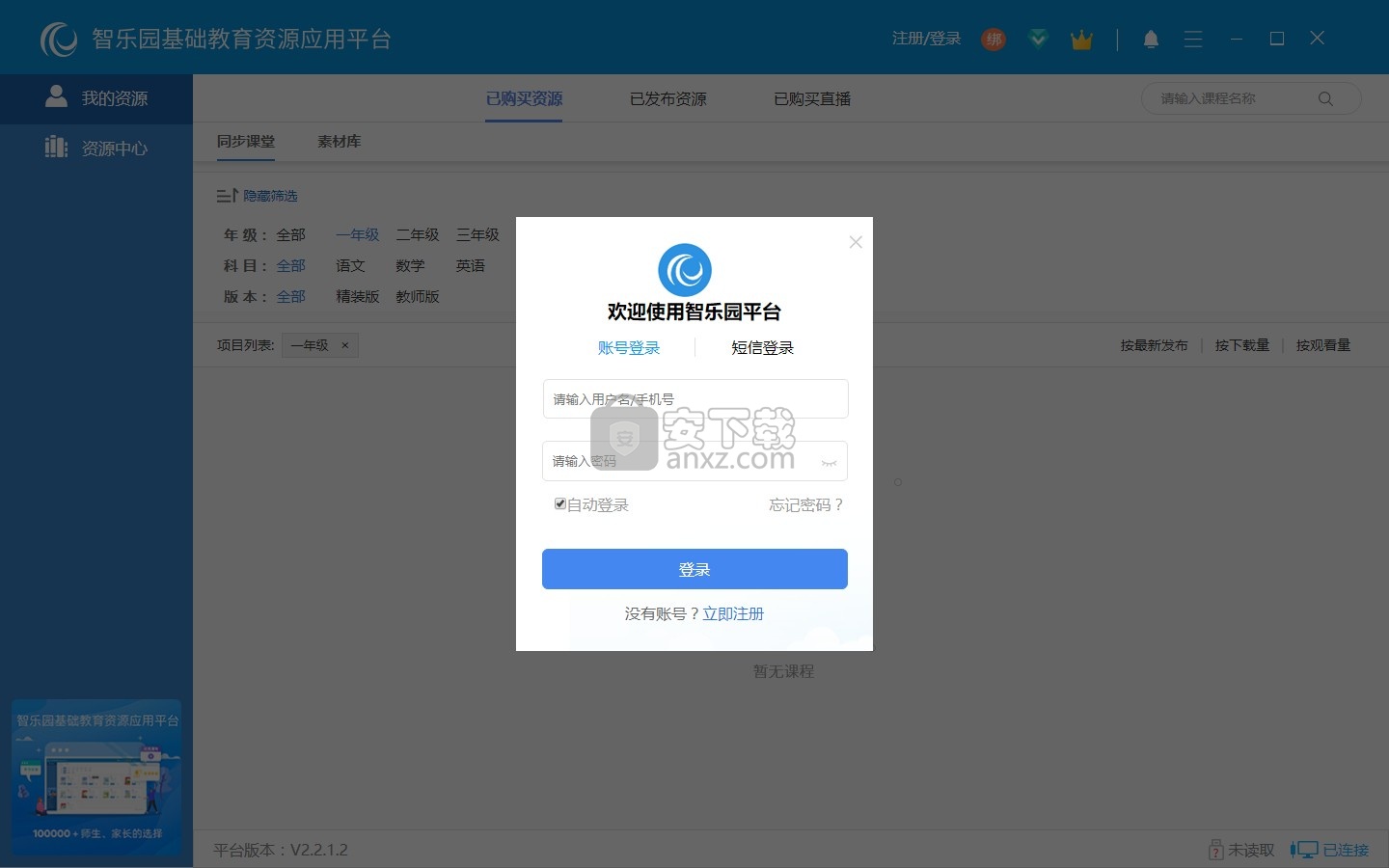Open the 同步课堂 sub-tab

point(246,142)
